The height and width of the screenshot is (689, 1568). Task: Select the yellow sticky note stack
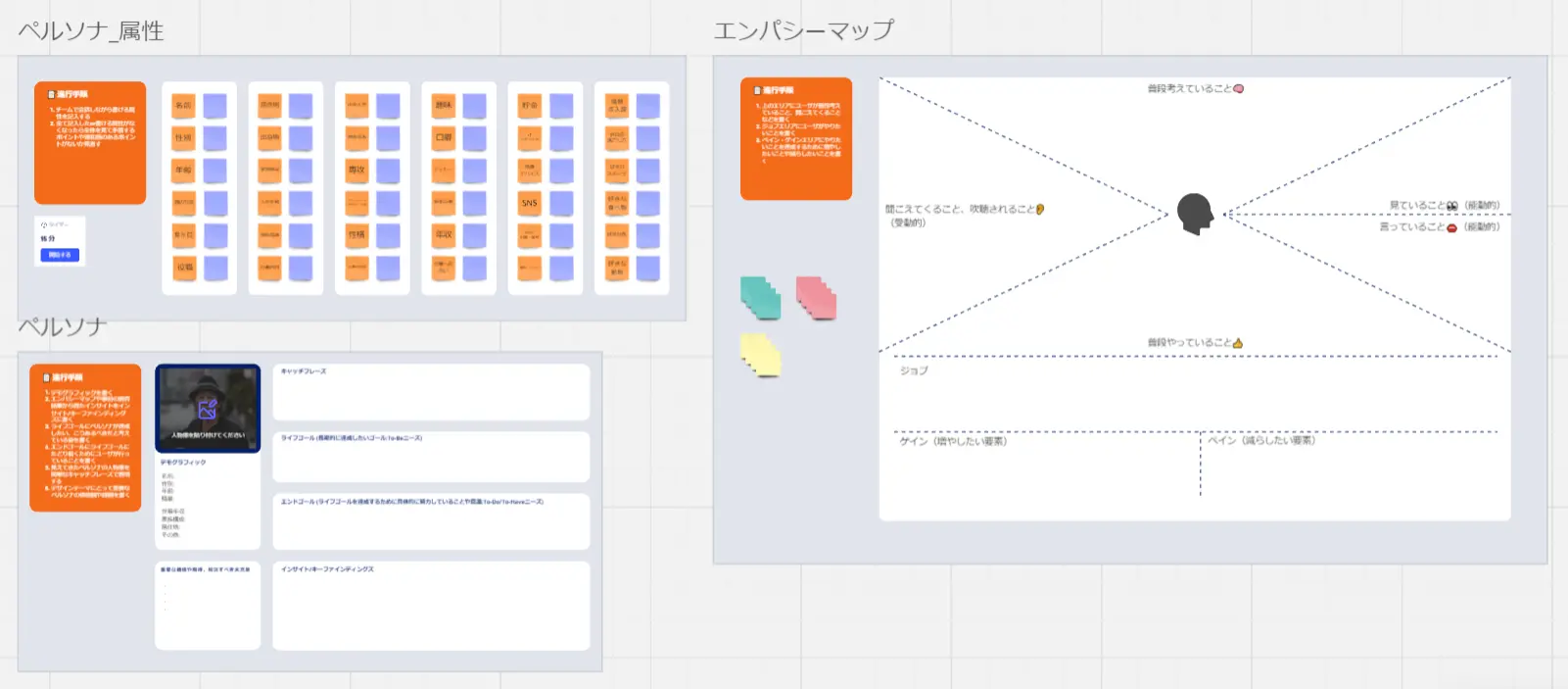760,355
